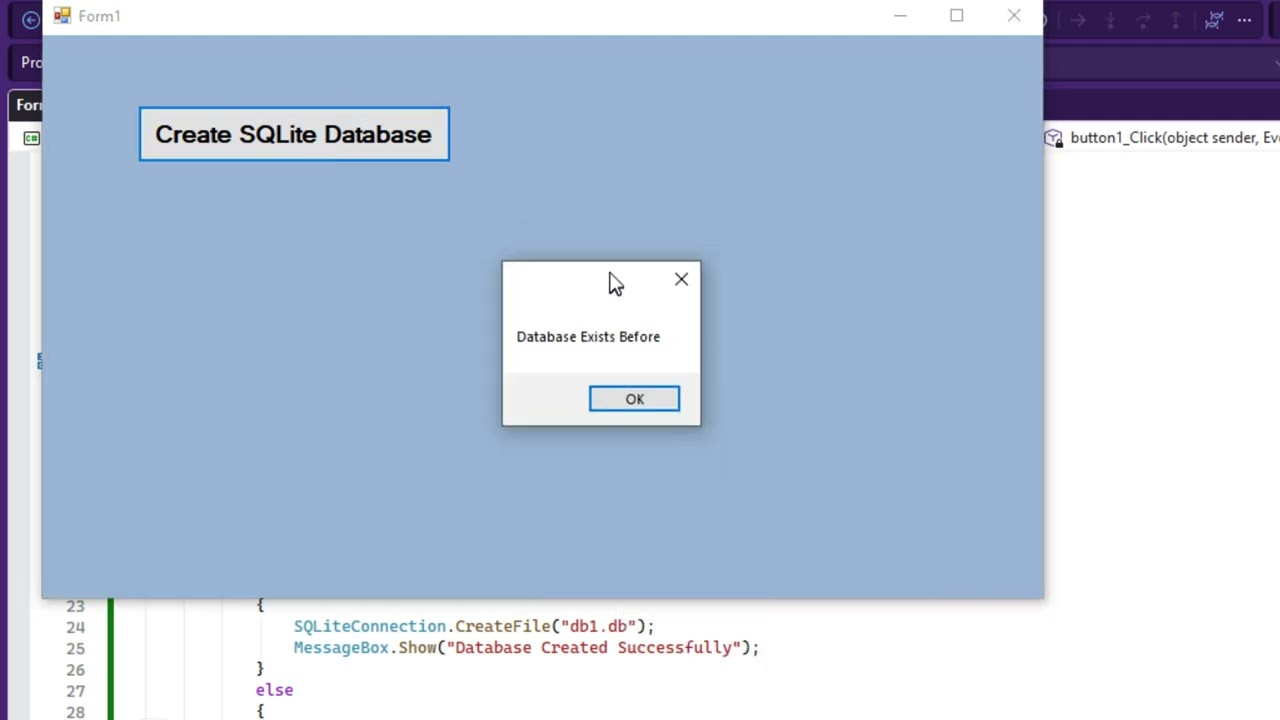This screenshot has width=1280, height=720.
Task: Click the button1_Click method icon
Action: click(1054, 138)
